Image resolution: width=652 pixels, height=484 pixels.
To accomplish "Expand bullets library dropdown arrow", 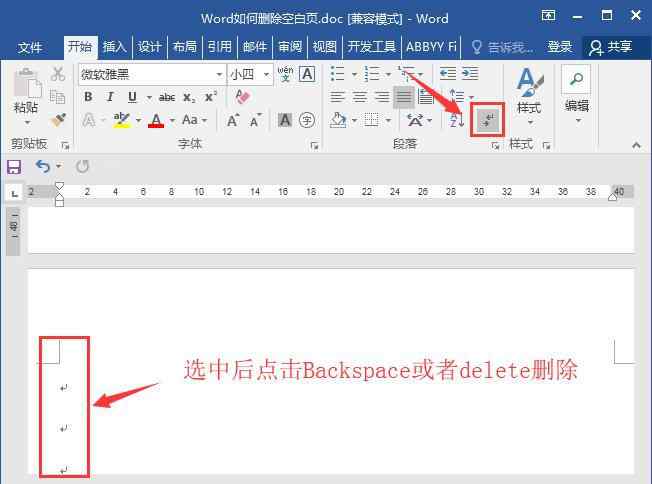I will tap(355, 75).
